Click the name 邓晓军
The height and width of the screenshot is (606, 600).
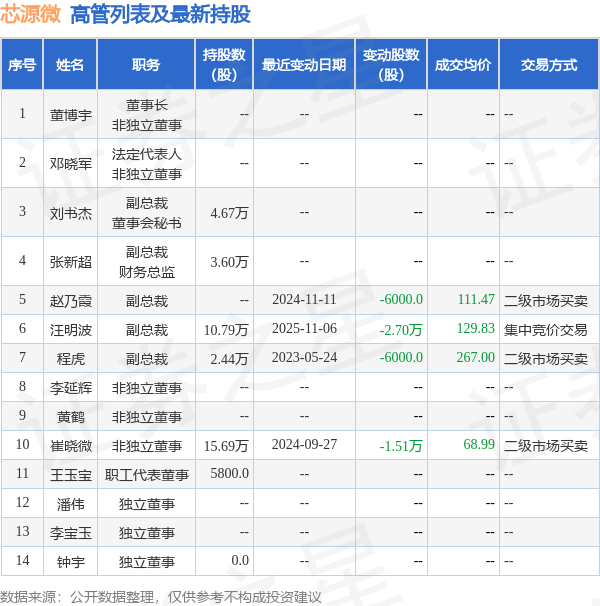pos(71,164)
